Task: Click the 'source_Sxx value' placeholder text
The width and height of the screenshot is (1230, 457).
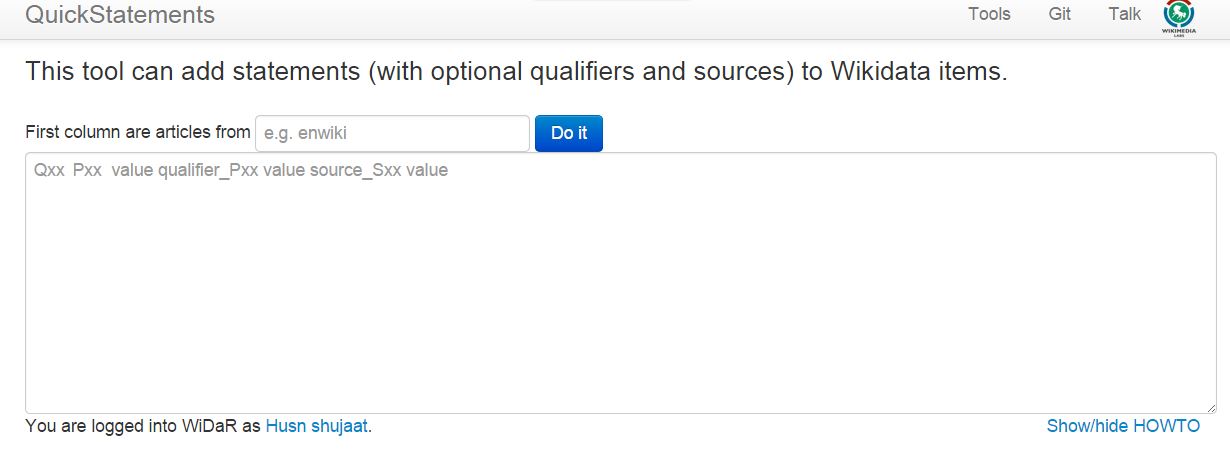Action: 379,170
